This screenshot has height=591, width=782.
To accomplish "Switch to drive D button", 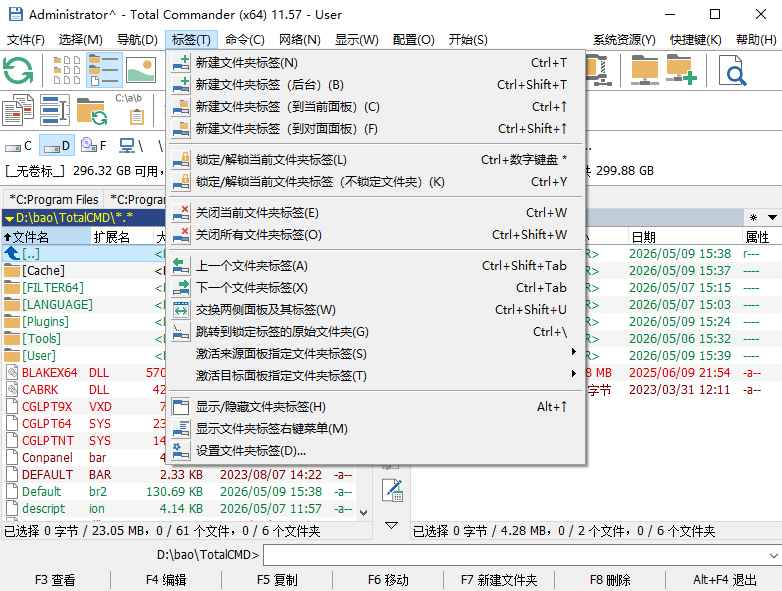I will point(57,146).
